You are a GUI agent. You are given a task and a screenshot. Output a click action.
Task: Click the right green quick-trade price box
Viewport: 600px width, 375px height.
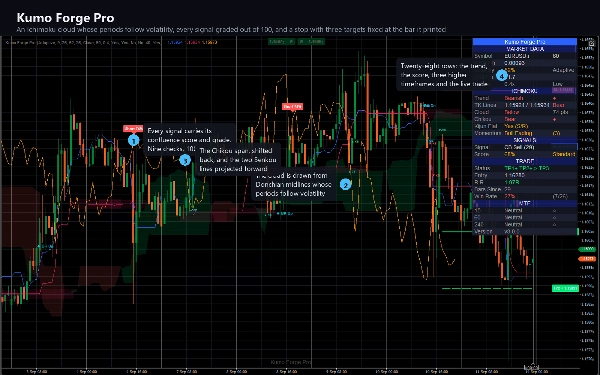pos(311,41)
